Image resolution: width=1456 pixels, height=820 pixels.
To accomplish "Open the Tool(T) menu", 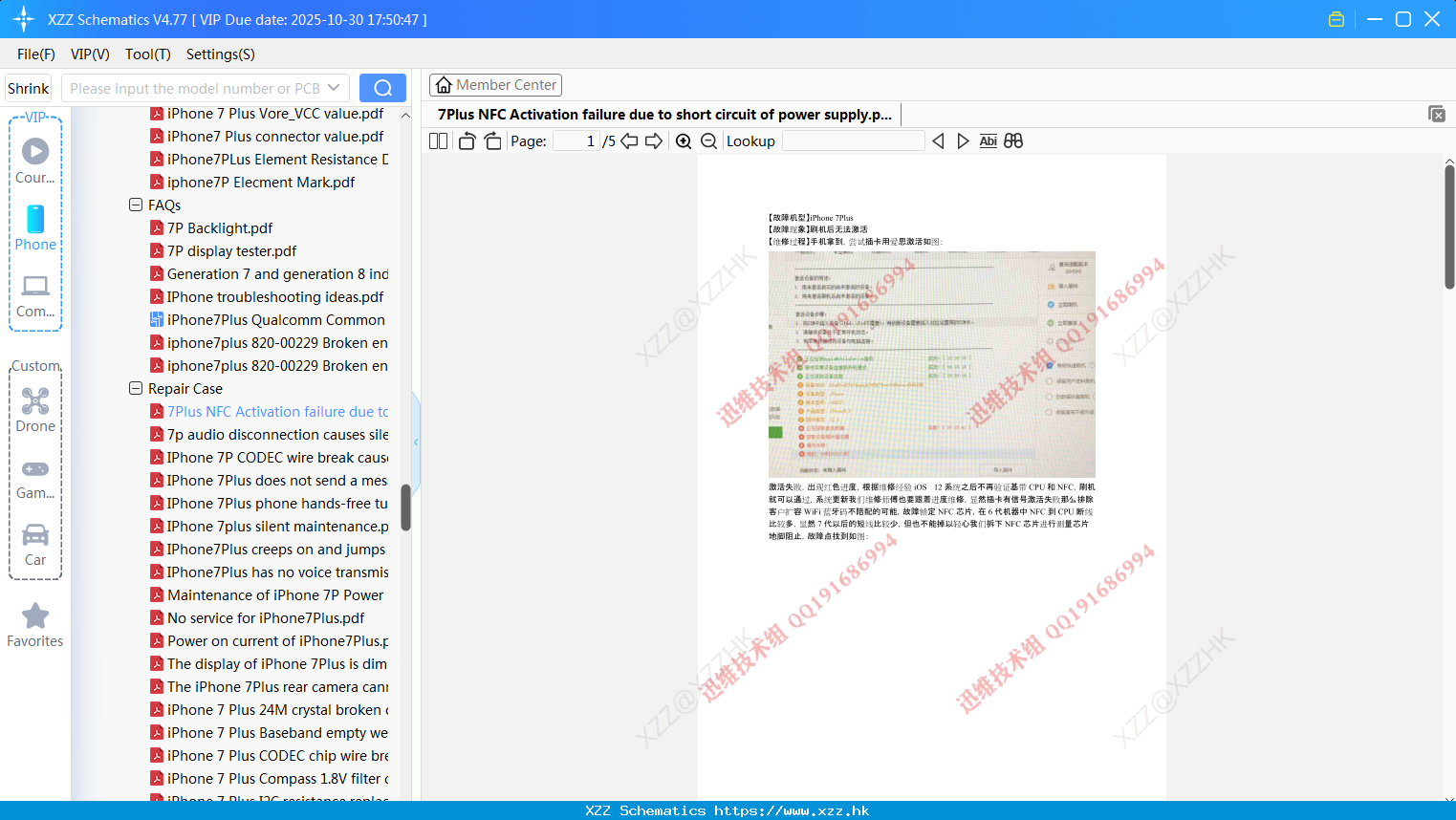I will point(148,54).
